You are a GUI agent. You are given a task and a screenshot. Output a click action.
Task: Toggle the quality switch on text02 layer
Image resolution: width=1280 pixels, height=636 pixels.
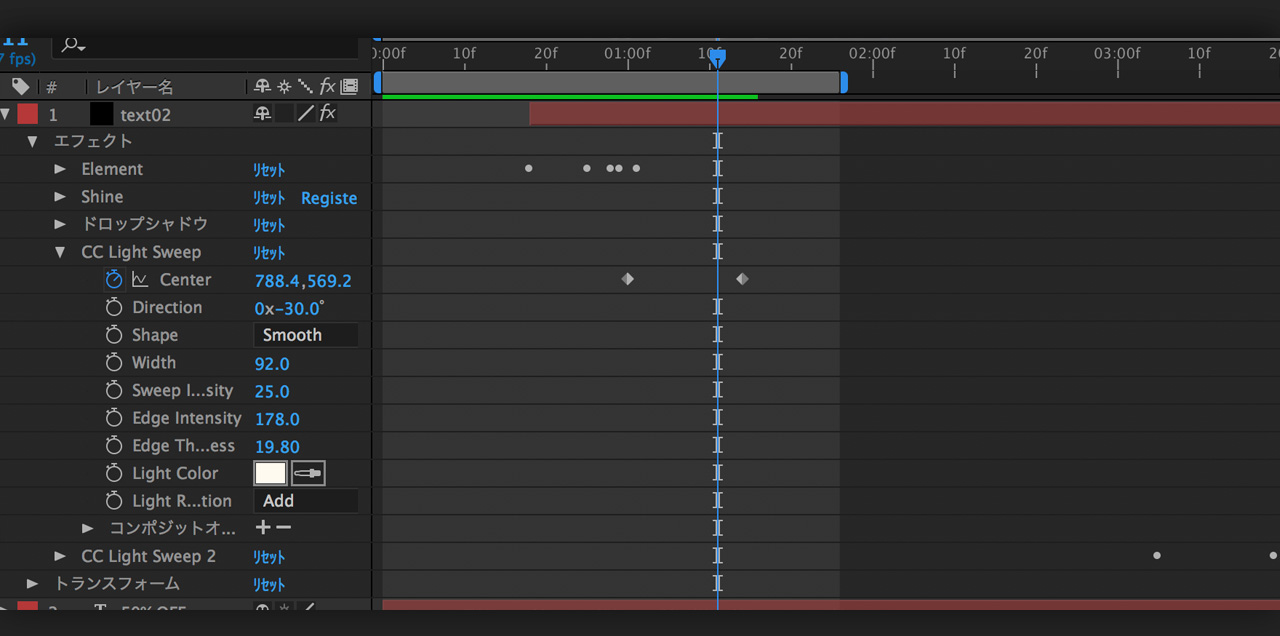point(306,114)
